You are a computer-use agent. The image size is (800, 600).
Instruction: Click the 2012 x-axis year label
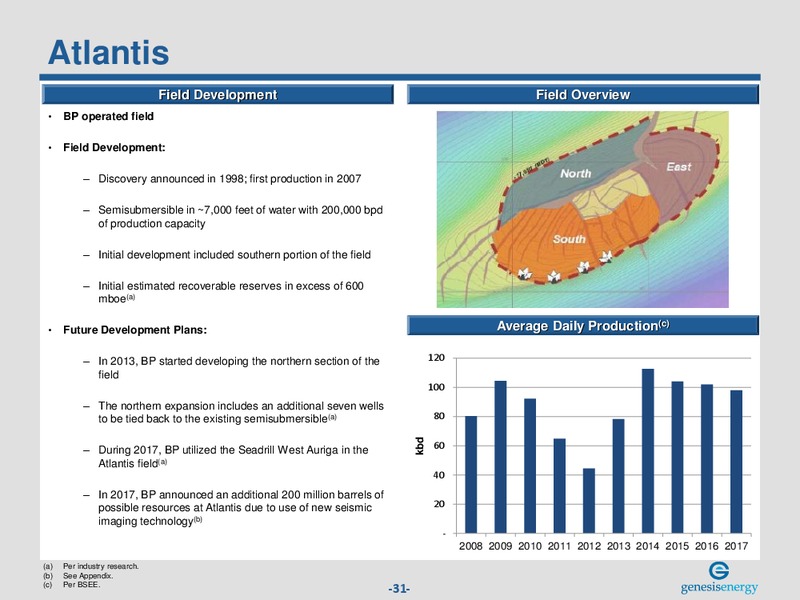[x=589, y=546]
